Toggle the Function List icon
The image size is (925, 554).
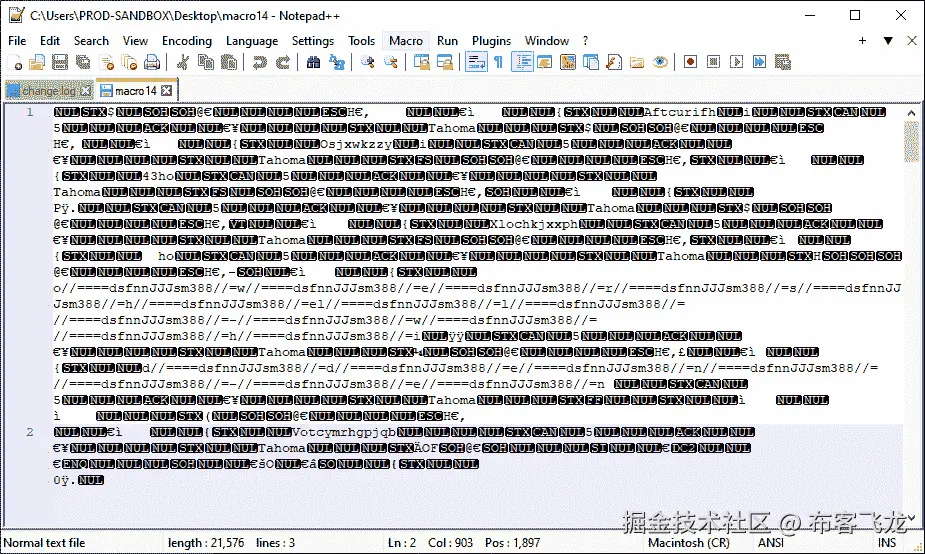pos(614,62)
